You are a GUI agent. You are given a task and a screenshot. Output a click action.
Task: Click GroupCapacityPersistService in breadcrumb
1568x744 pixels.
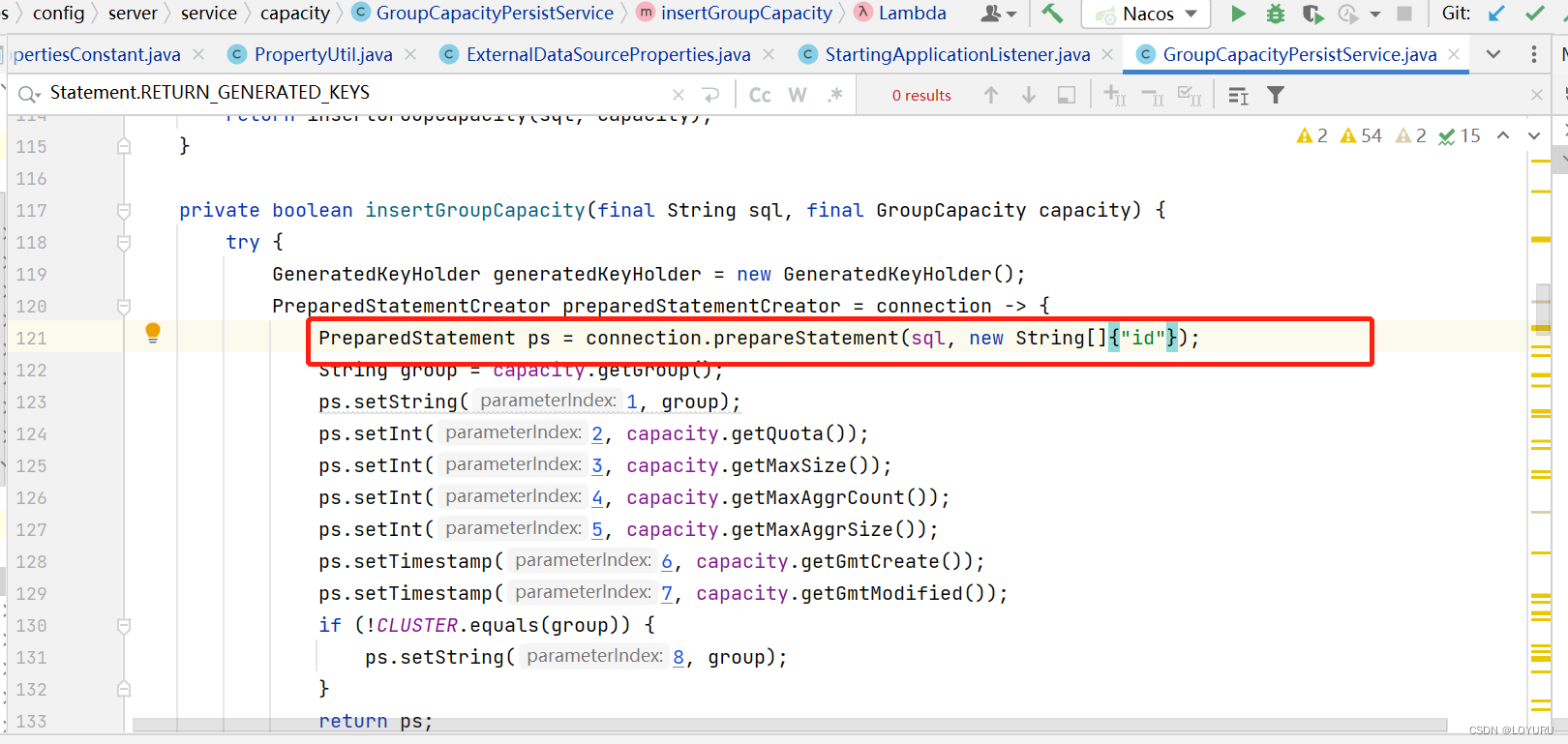click(495, 14)
